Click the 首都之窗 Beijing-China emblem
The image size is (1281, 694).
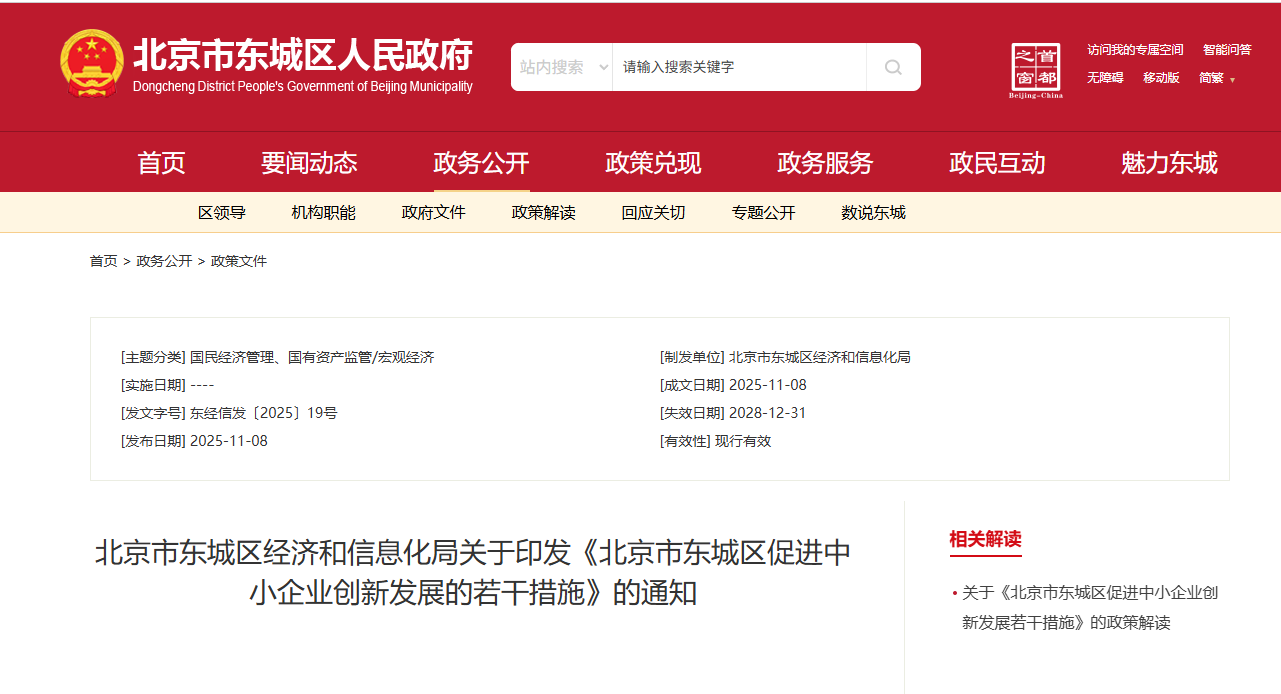pos(1037,67)
